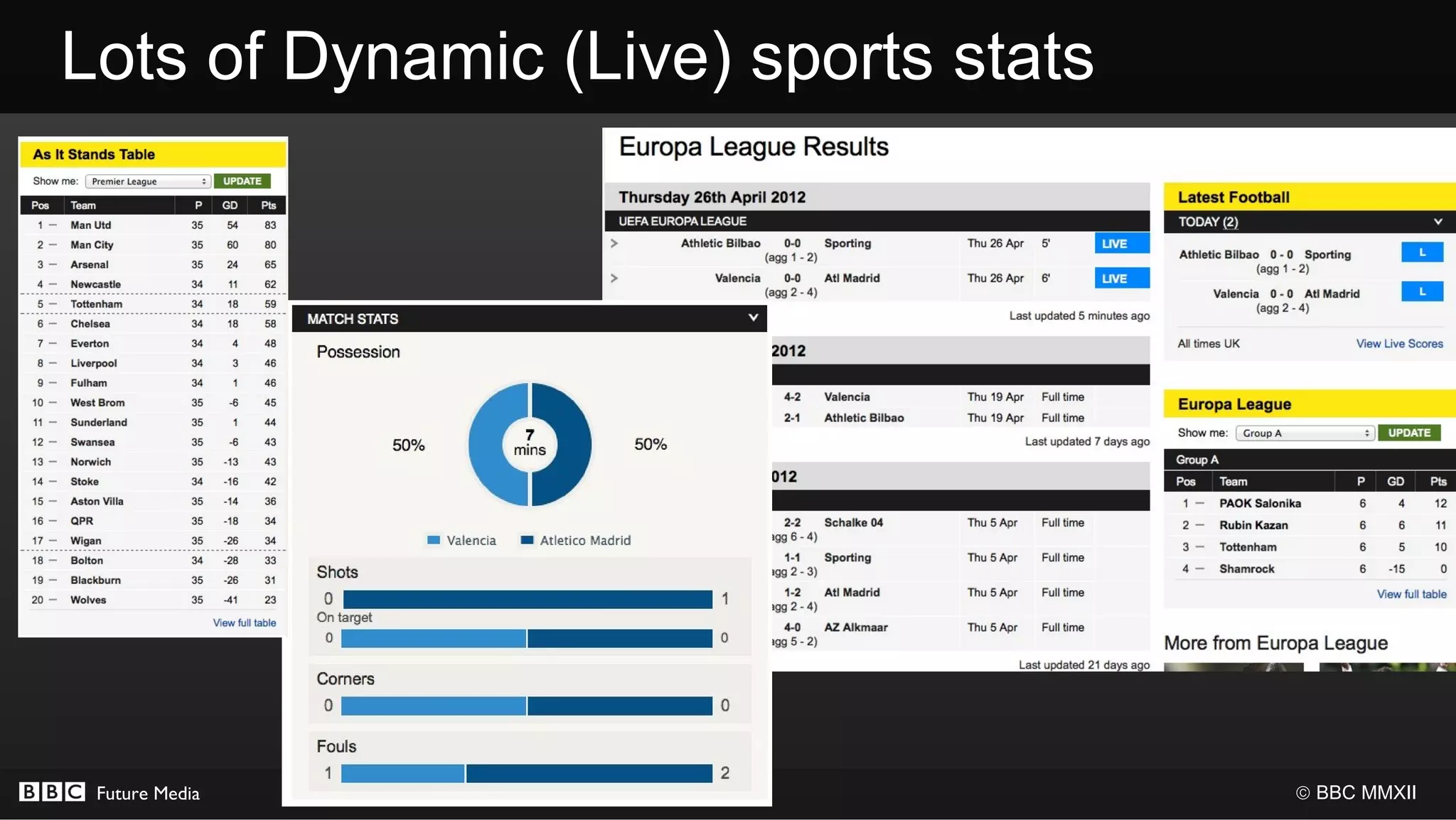This screenshot has width=1456, height=820.
Task: Select the Tottenham row in Premier League table
Action: click(153, 304)
